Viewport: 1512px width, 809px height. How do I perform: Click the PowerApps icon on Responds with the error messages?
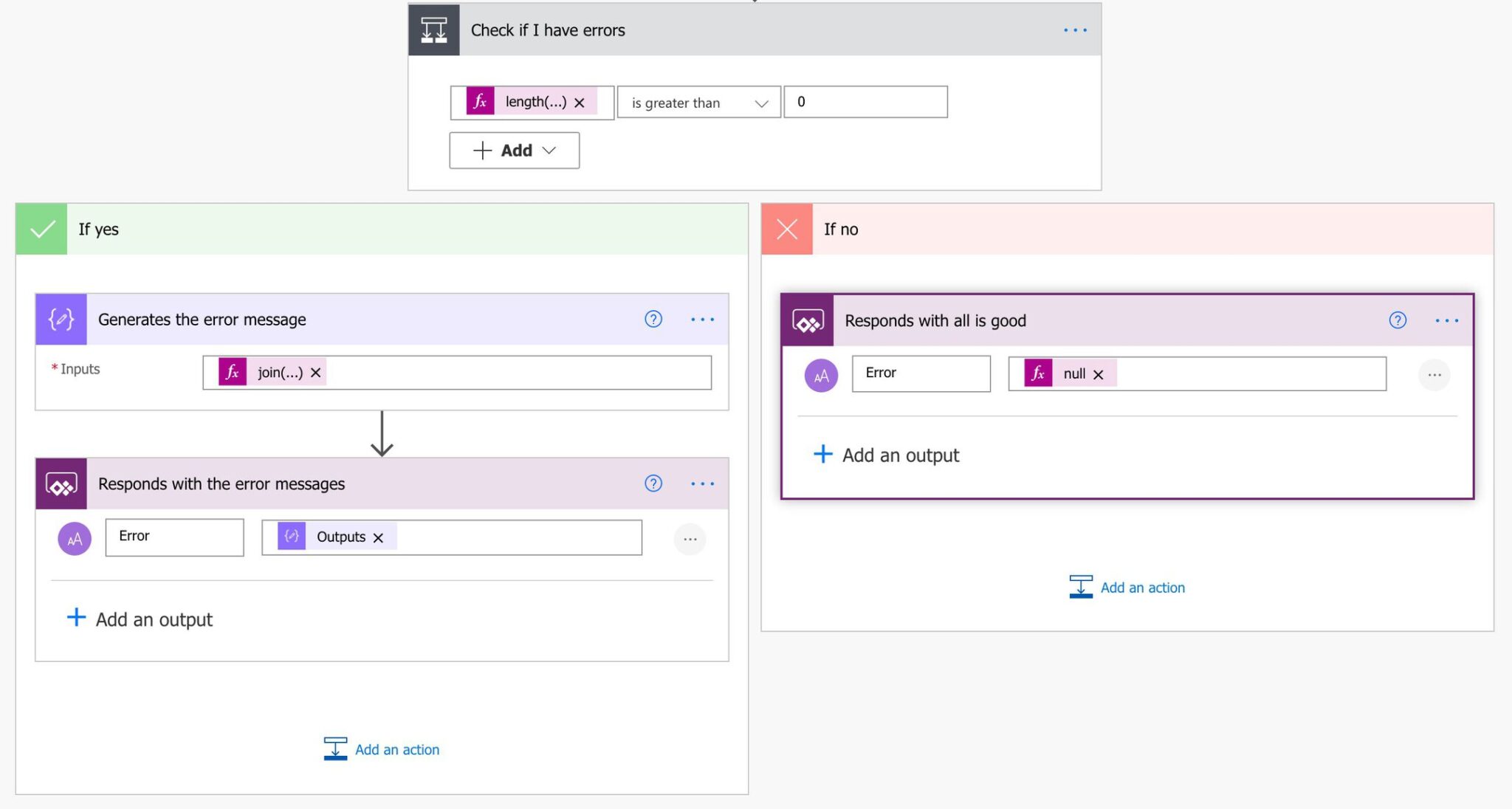click(62, 483)
